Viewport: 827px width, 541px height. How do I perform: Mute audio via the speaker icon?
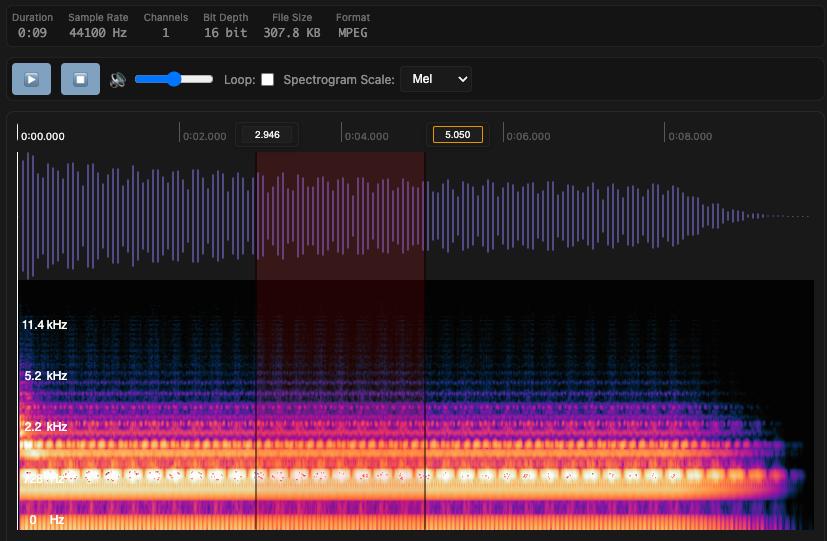(118, 80)
